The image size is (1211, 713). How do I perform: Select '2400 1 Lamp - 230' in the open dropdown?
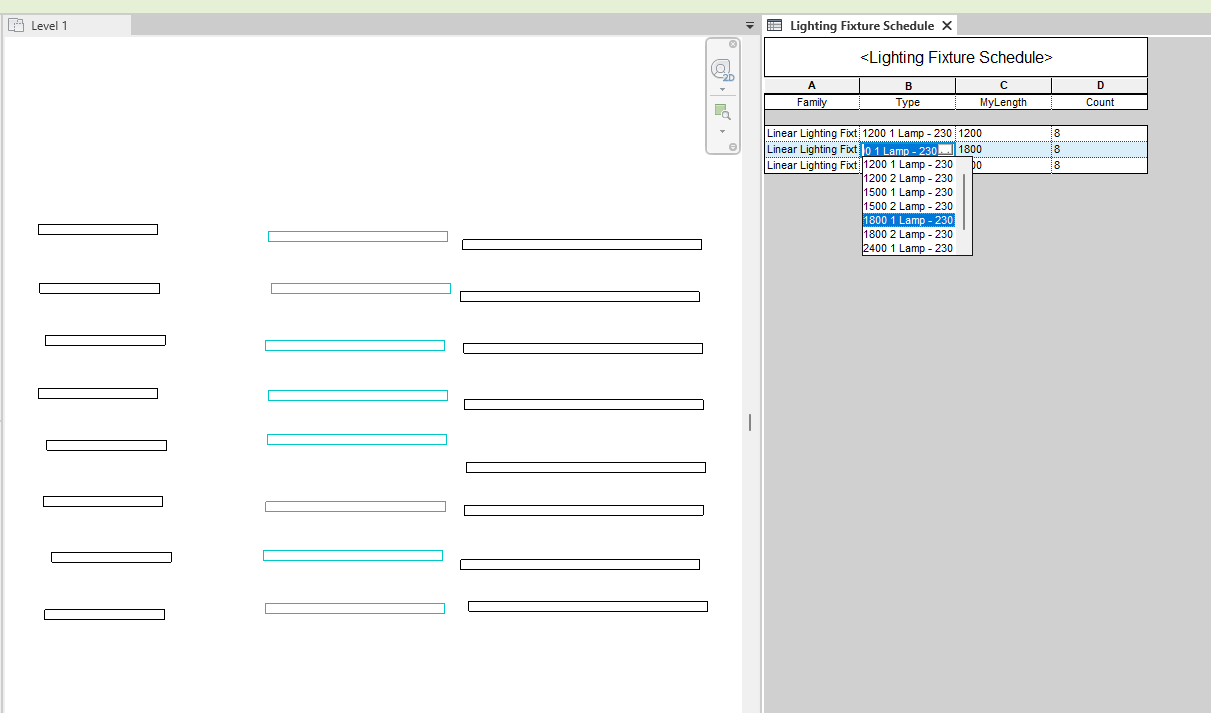pos(908,248)
